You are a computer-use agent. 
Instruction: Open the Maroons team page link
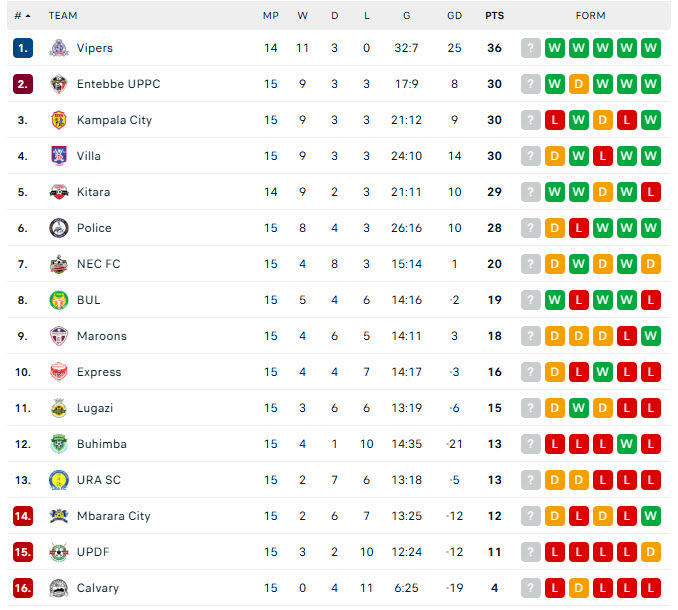pos(101,336)
